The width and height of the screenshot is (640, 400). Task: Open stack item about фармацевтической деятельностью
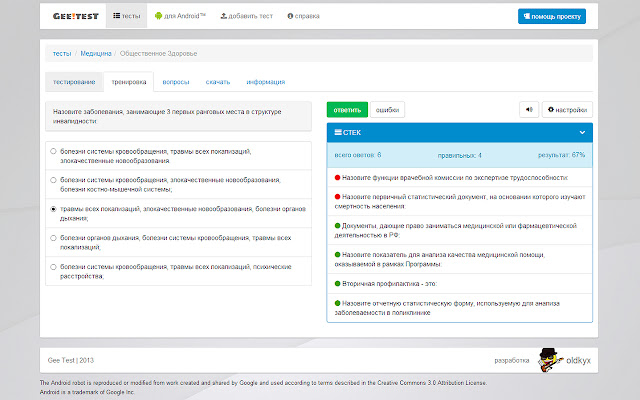[460, 230]
